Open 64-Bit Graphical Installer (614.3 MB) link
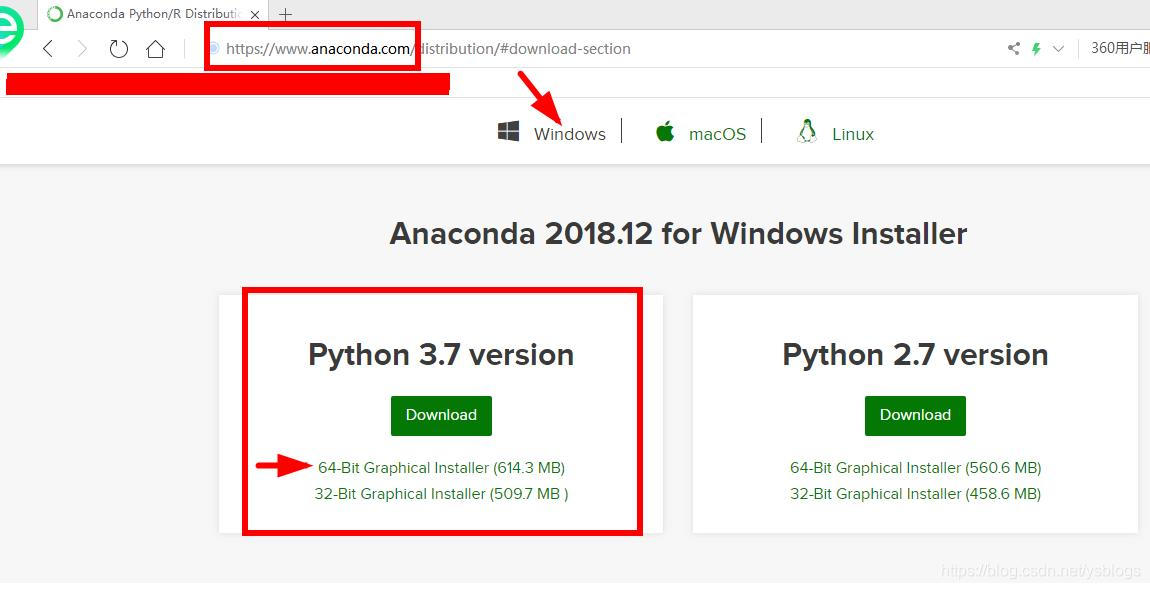The height and width of the screenshot is (589, 1150). [442, 467]
